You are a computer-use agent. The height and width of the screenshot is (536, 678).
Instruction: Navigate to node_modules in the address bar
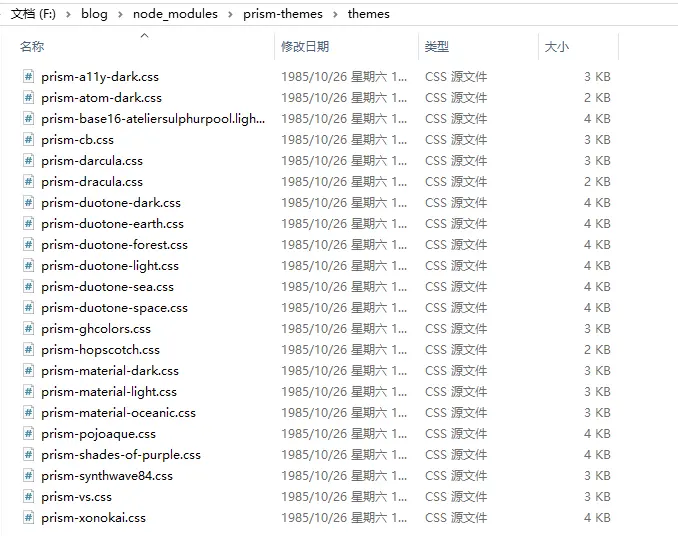click(175, 14)
